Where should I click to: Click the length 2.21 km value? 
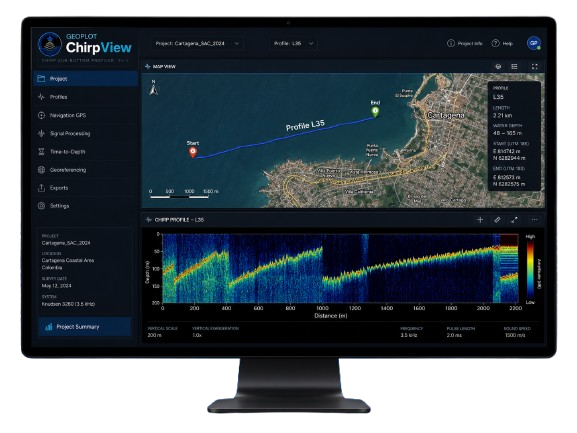[502, 115]
